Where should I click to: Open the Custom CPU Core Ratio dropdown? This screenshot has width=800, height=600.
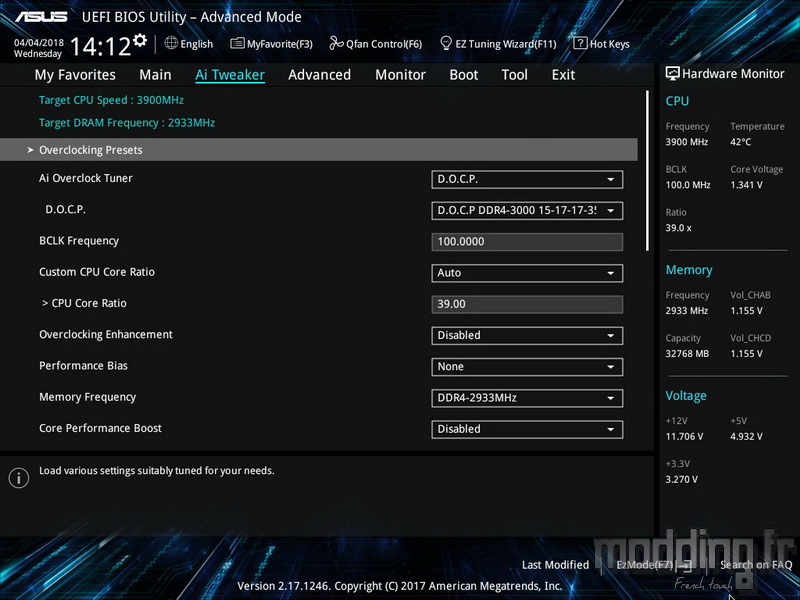point(527,273)
